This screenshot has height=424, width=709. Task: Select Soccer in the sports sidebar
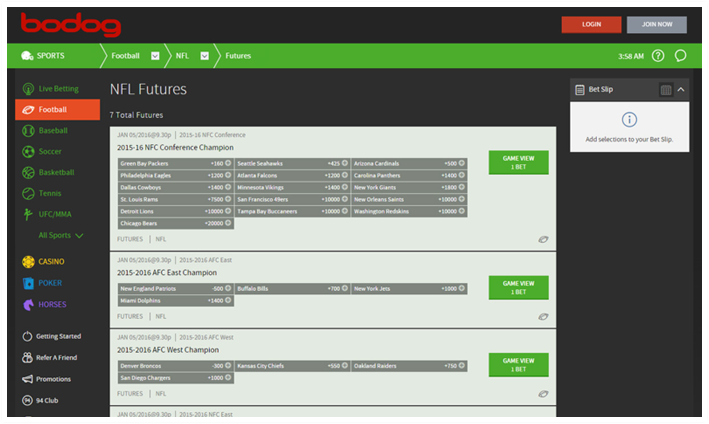pos(51,152)
